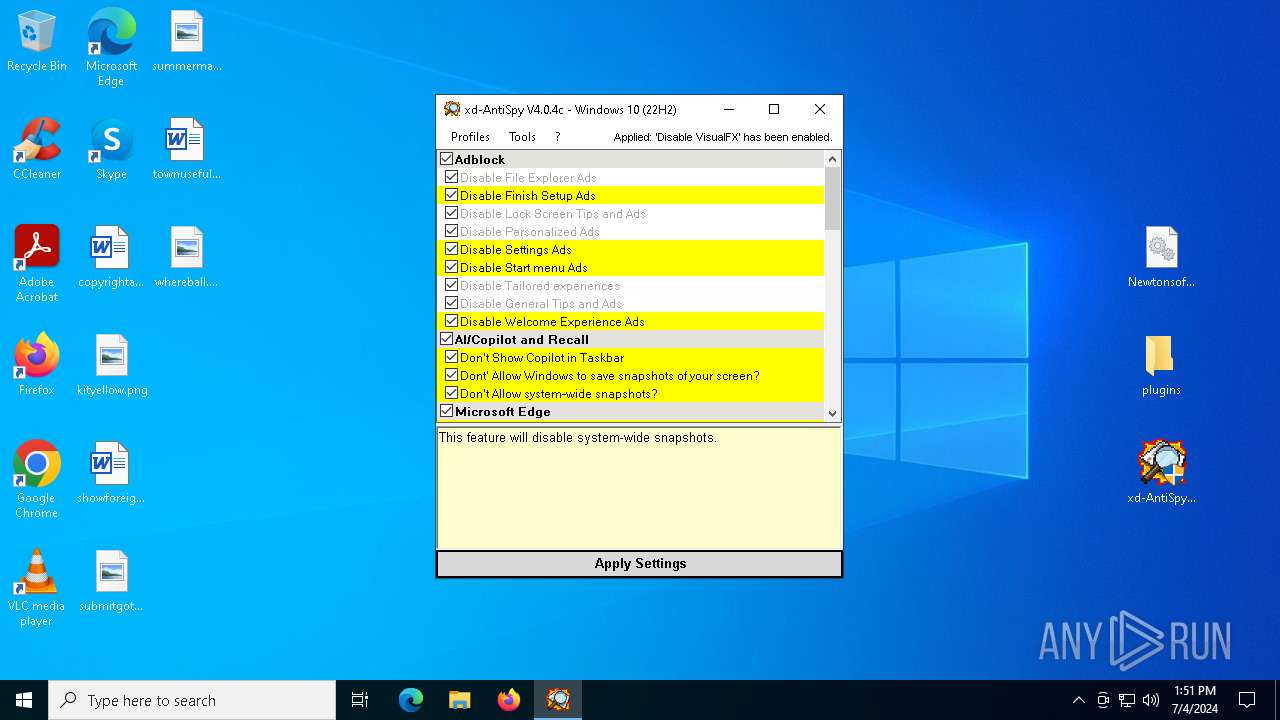Toggle the Adblock category checkbox
1280x720 pixels.
447,159
